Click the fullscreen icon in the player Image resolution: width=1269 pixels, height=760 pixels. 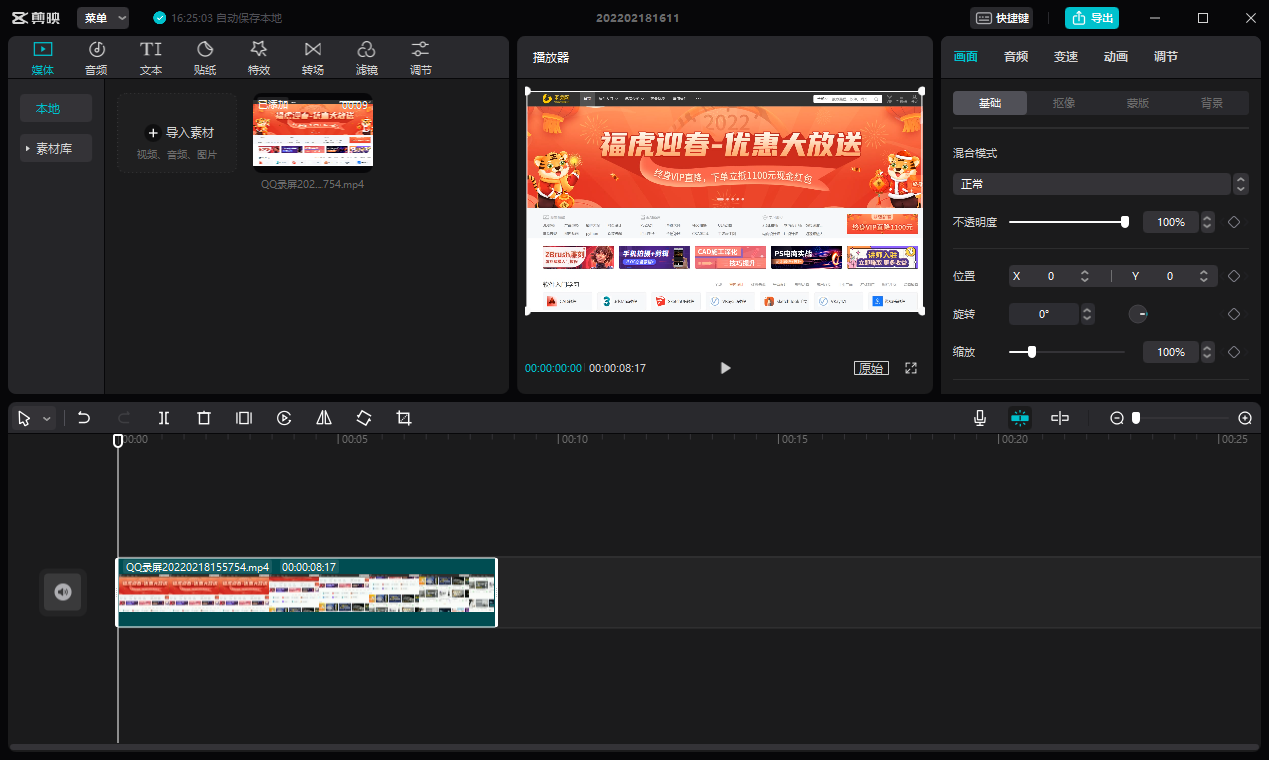click(x=911, y=368)
